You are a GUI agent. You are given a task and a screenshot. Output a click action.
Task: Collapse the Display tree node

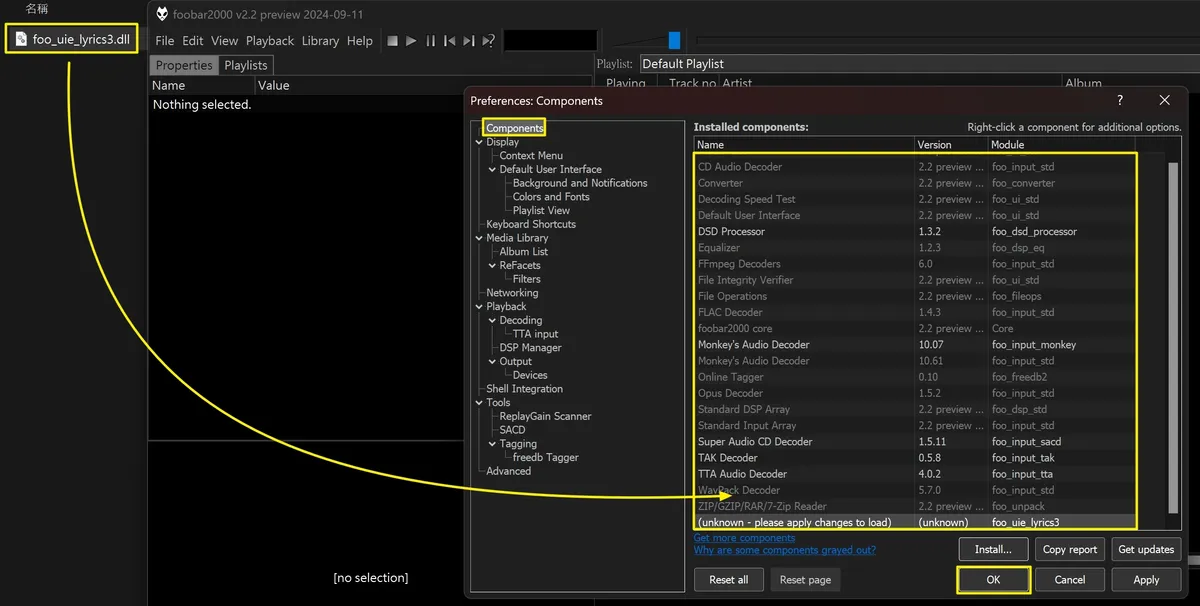coord(480,142)
